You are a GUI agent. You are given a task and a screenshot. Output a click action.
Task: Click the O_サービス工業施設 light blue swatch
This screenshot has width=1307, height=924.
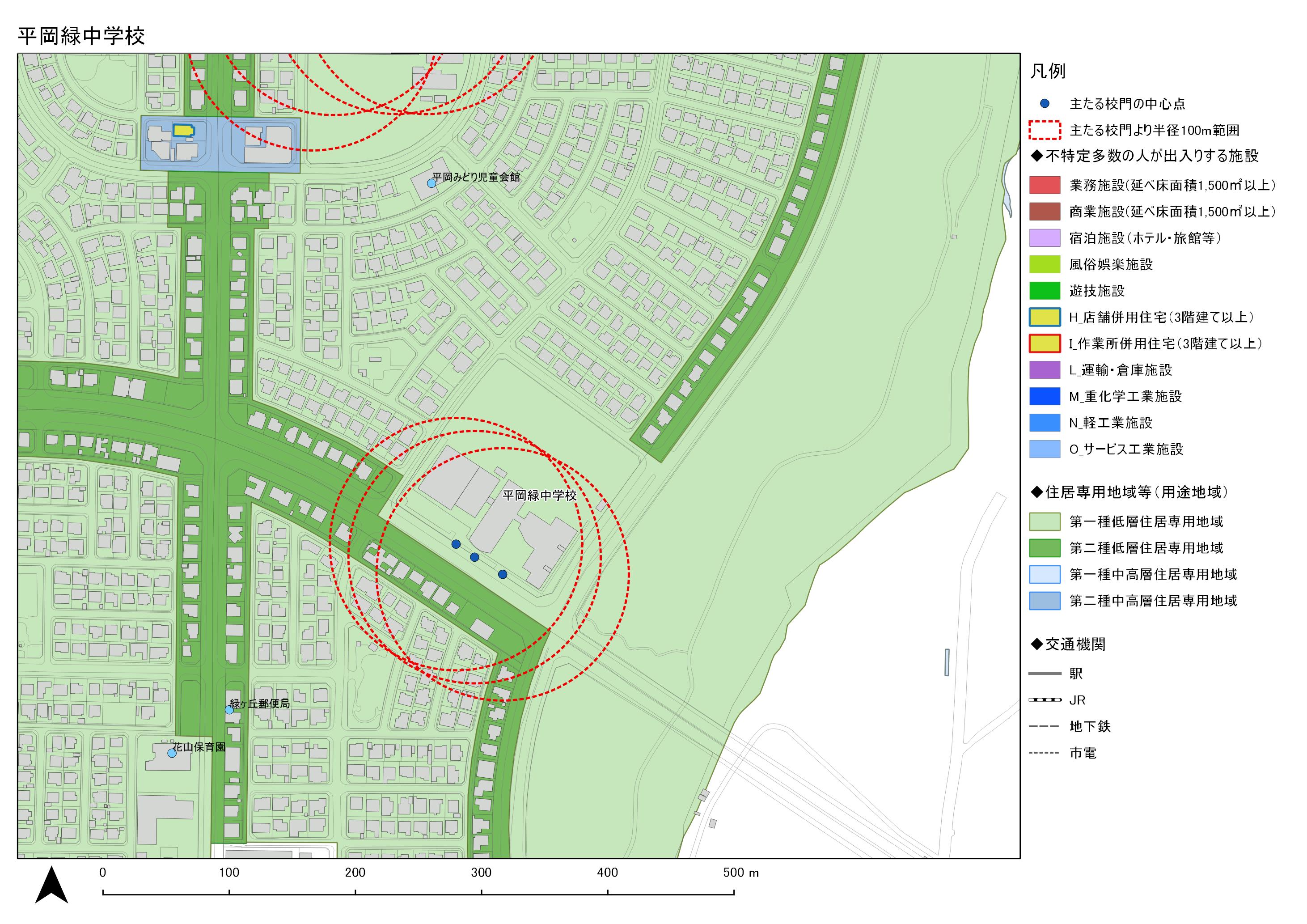click(1045, 449)
